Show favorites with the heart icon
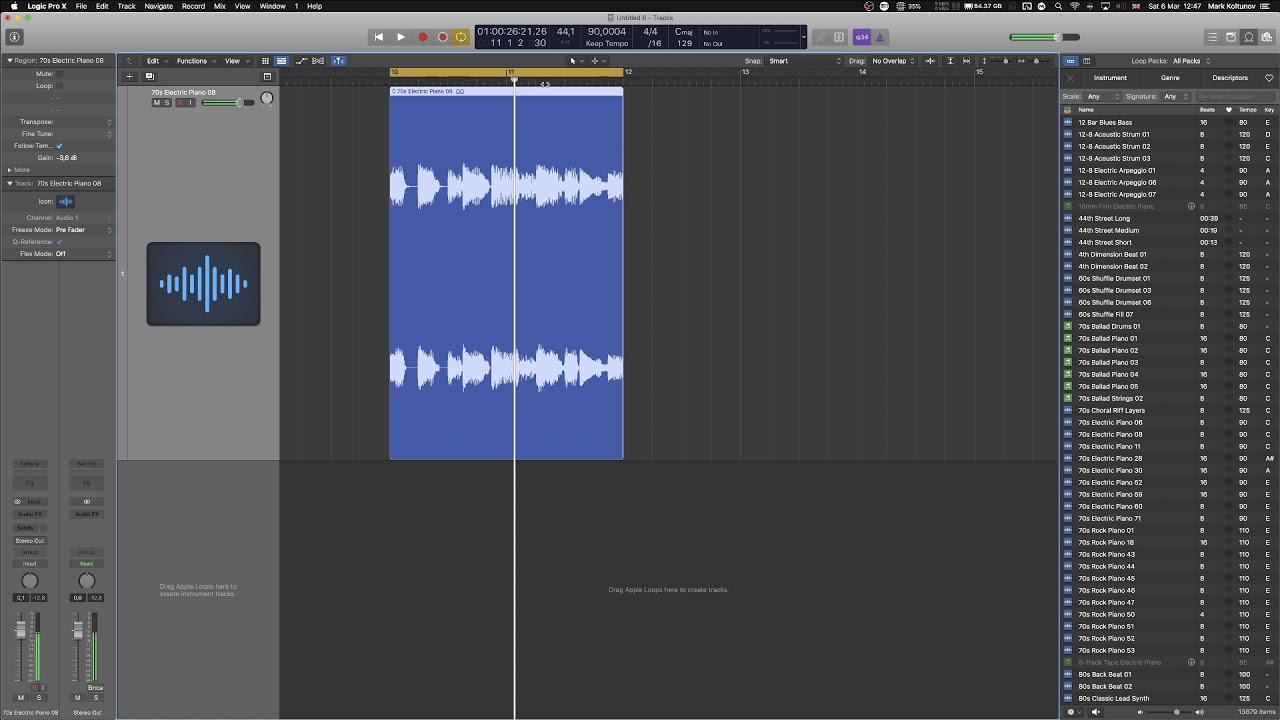Image resolution: width=1280 pixels, height=720 pixels. point(1269,77)
